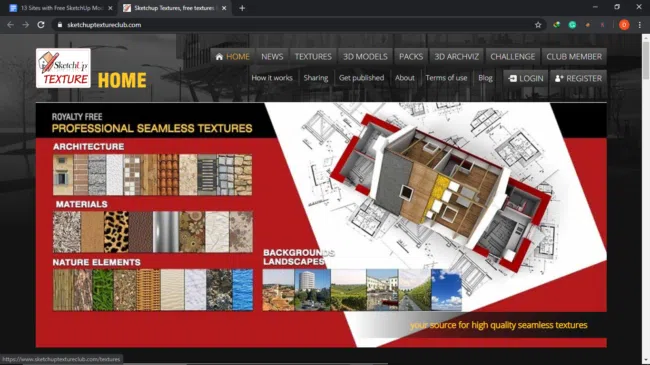This screenshot has height=365, width=650.
Task: Click the ARCHITECTURE heading
Action: 88,146
